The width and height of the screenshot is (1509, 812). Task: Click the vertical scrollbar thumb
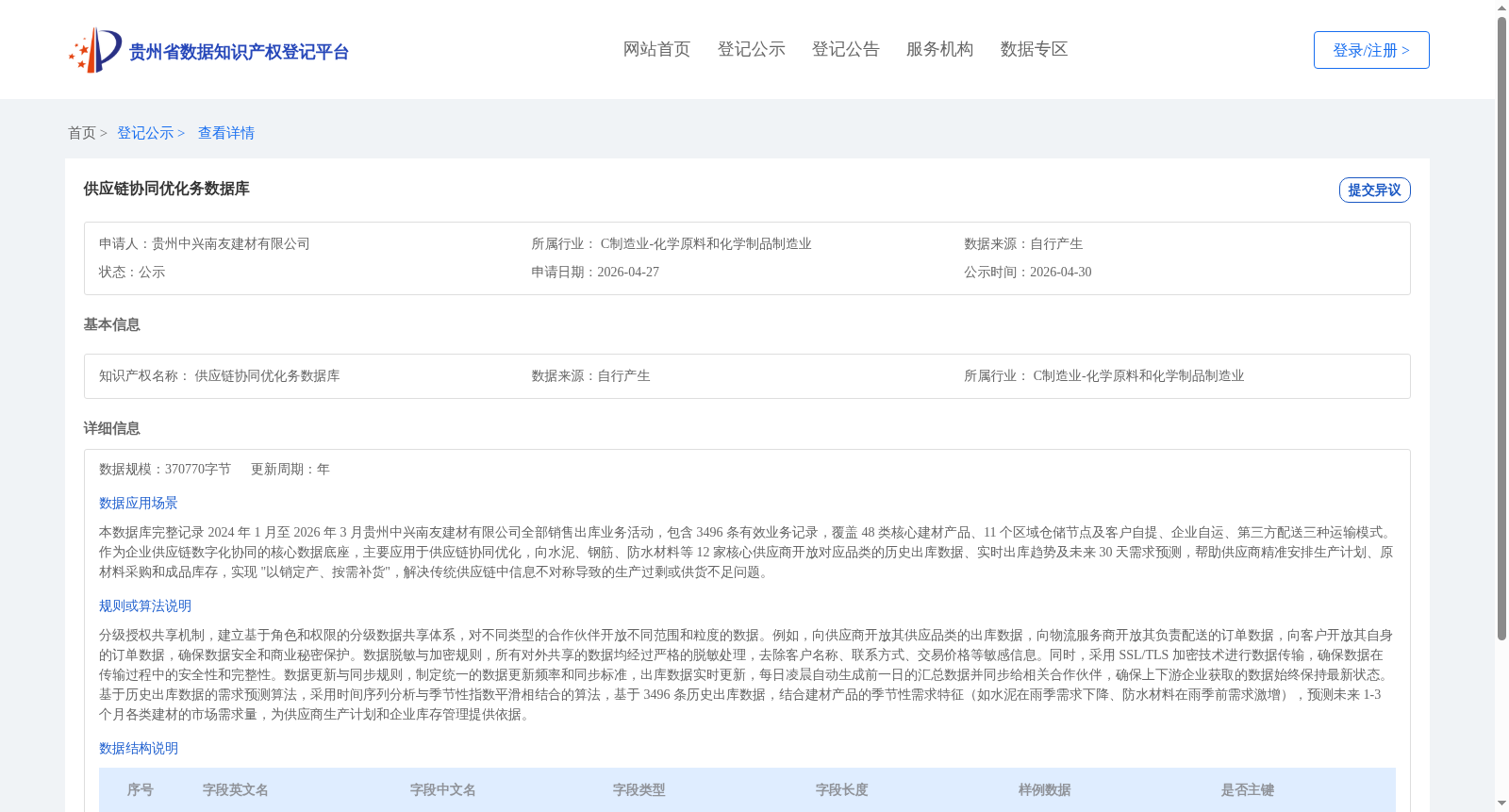click(1501, 328)
